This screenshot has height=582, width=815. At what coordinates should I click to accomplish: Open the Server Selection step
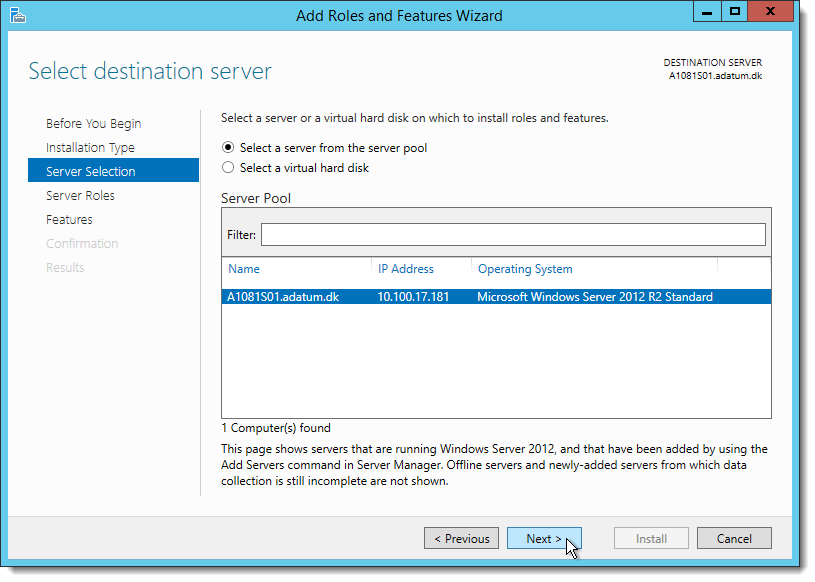113,170
